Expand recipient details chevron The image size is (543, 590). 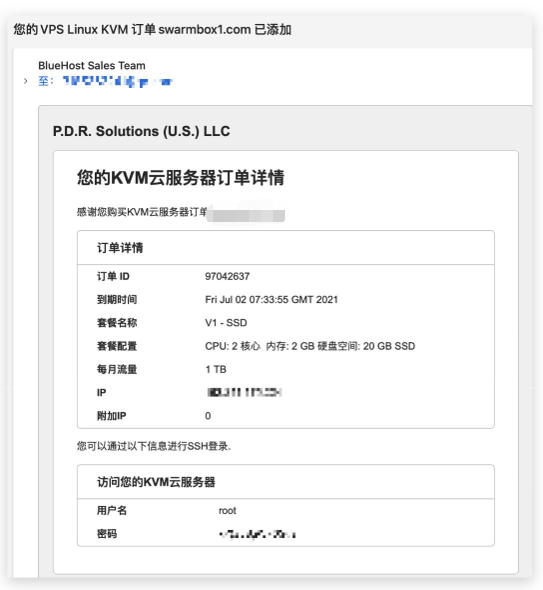tap(25, 81)
